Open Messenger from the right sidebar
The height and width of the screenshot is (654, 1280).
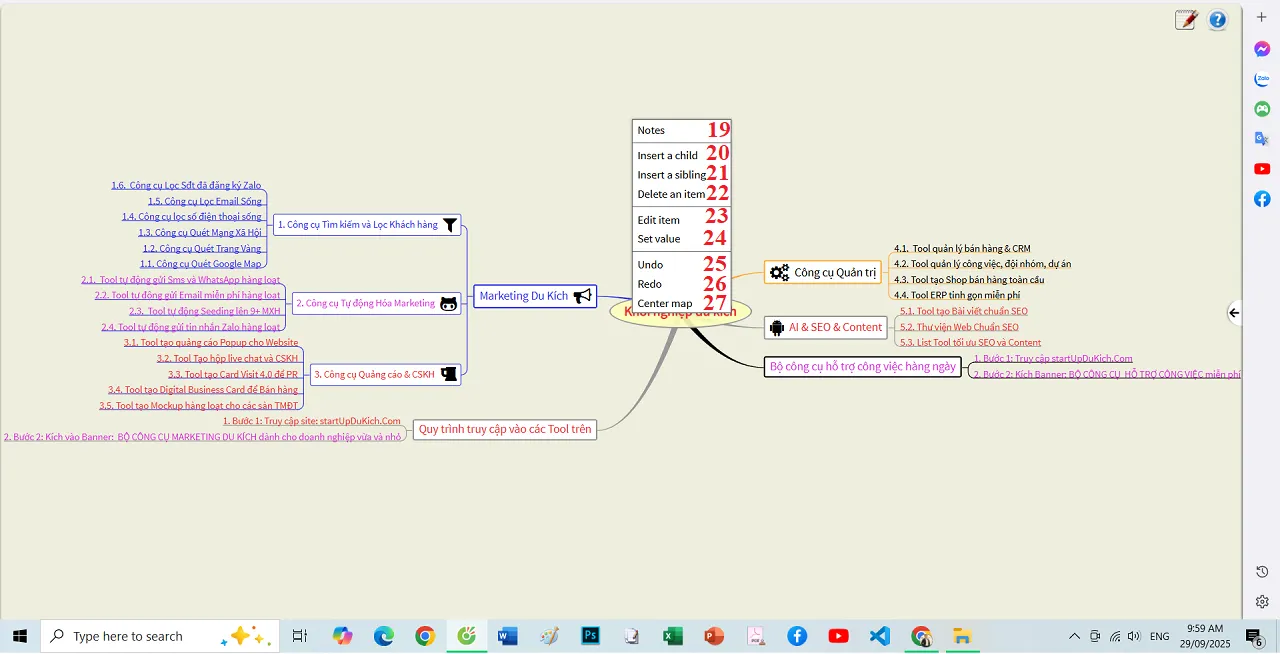click(1262, 49)
